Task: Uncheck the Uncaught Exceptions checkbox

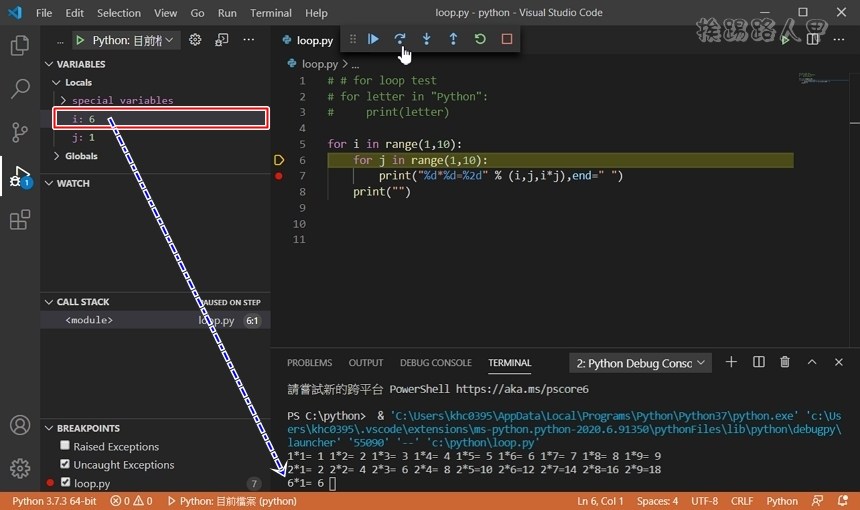Action: click(65, 464)
